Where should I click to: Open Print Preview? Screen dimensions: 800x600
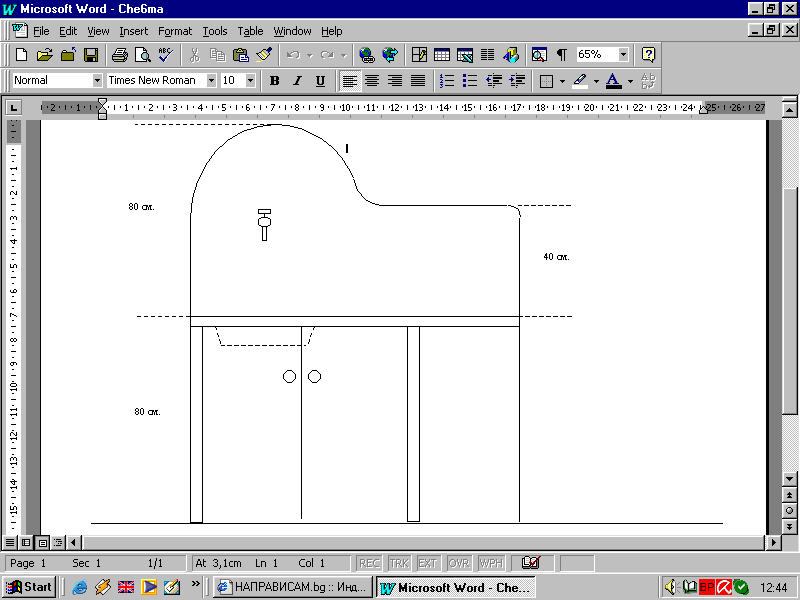coord(142,55)
